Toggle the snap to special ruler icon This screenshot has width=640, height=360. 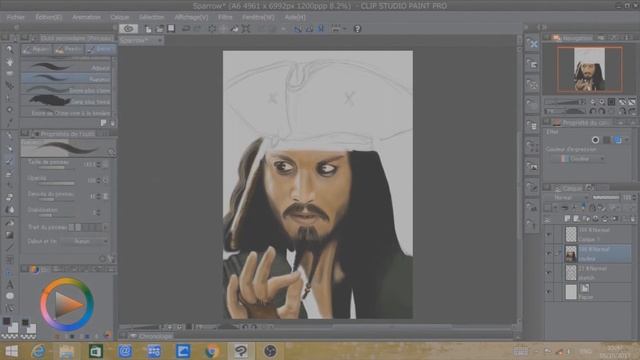(309, 29)
